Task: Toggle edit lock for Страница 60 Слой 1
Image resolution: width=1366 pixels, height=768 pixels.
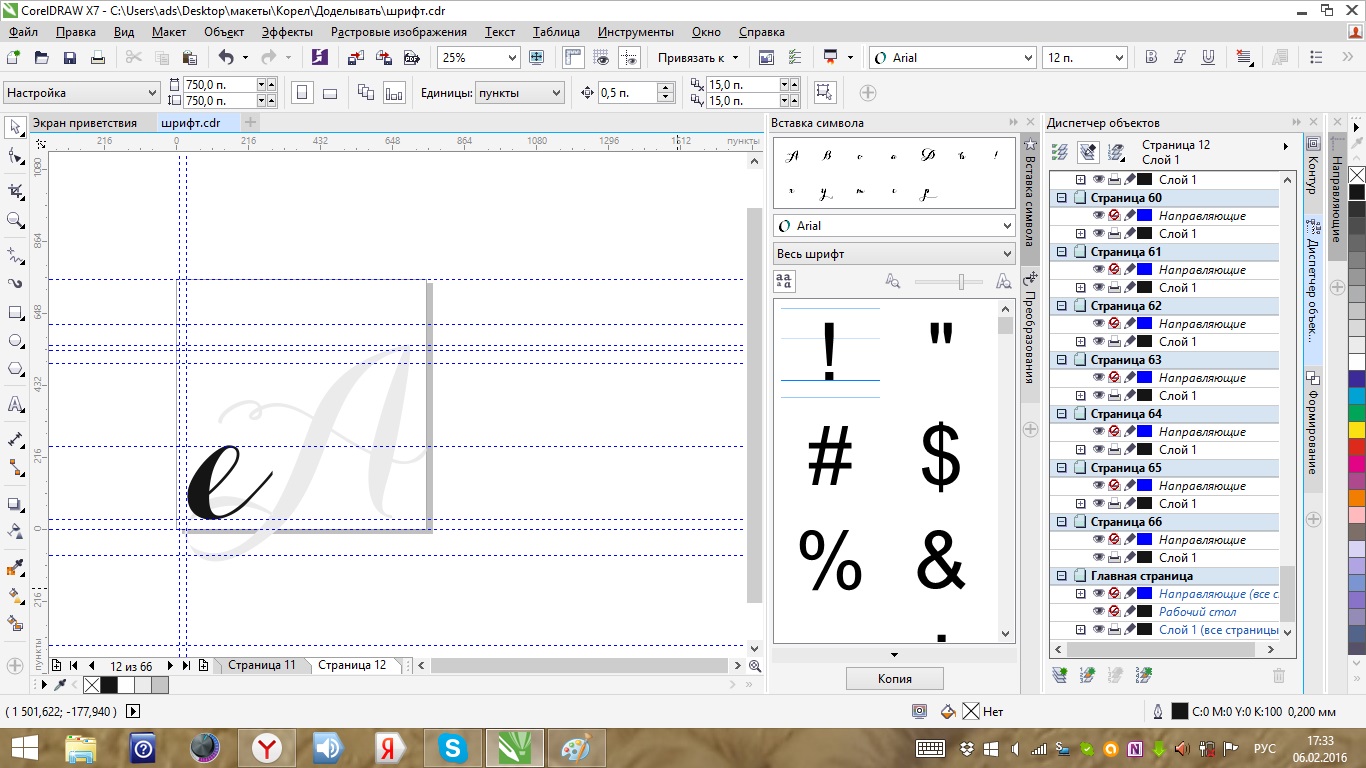Action: [1128, 234]
